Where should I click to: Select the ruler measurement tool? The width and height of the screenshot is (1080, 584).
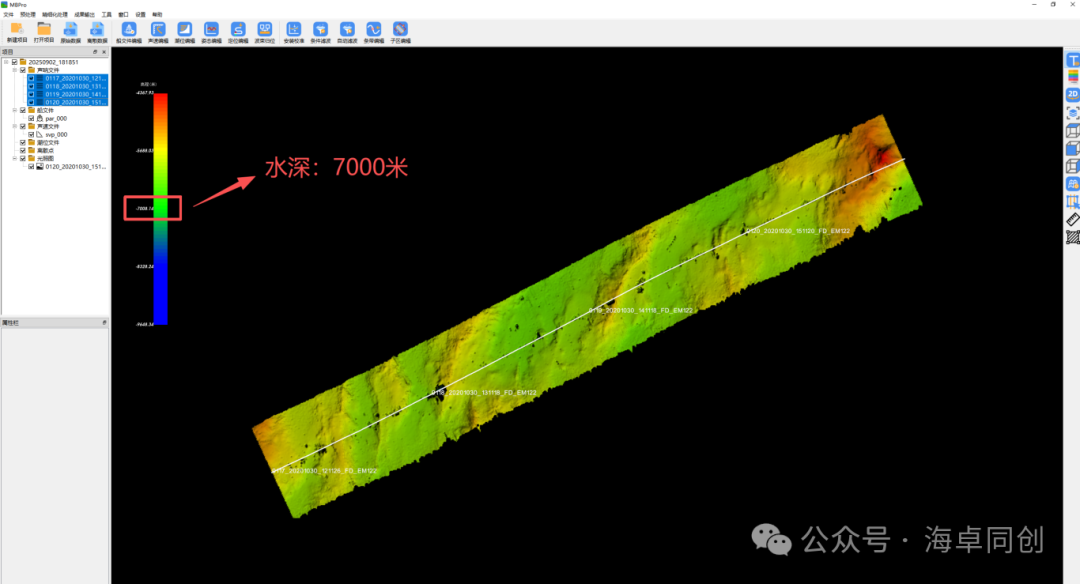(1072, 219)
